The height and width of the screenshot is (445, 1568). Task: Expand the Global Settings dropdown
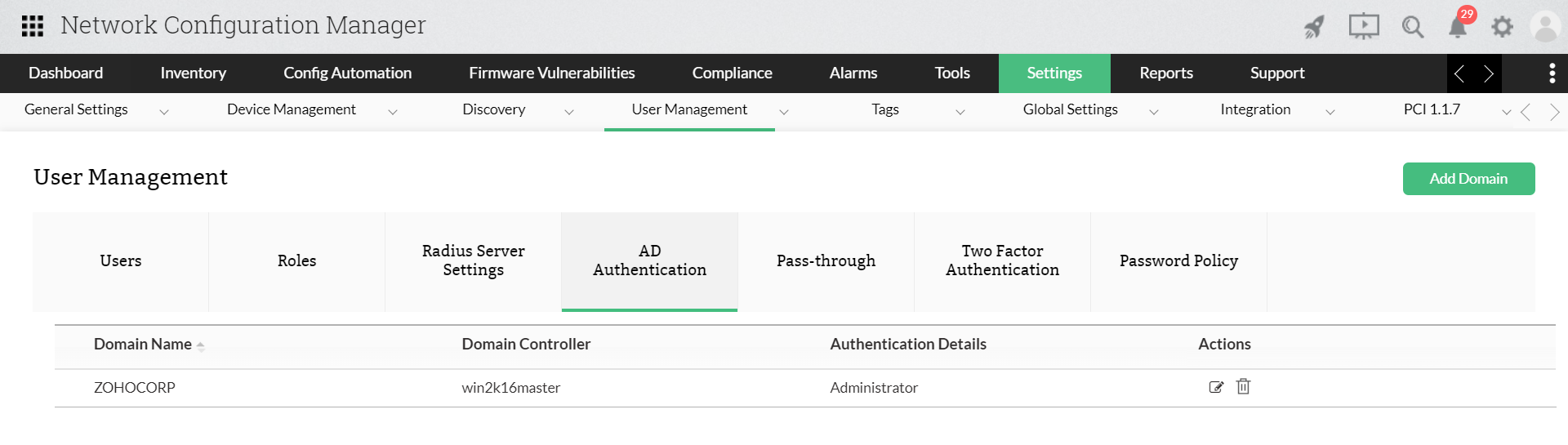tap(1154, 112)
